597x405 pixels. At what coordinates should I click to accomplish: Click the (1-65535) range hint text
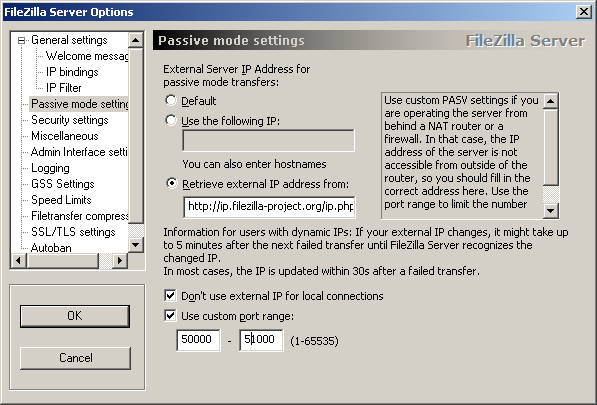point(314,341)
